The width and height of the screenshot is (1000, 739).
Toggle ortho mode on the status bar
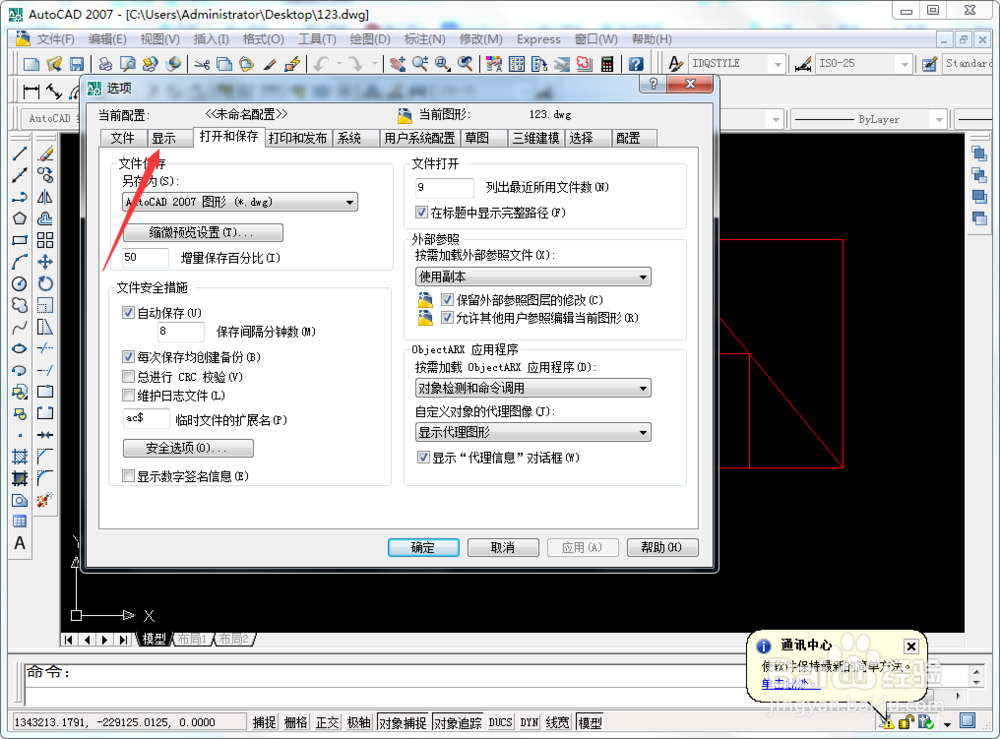coord(327,721)
